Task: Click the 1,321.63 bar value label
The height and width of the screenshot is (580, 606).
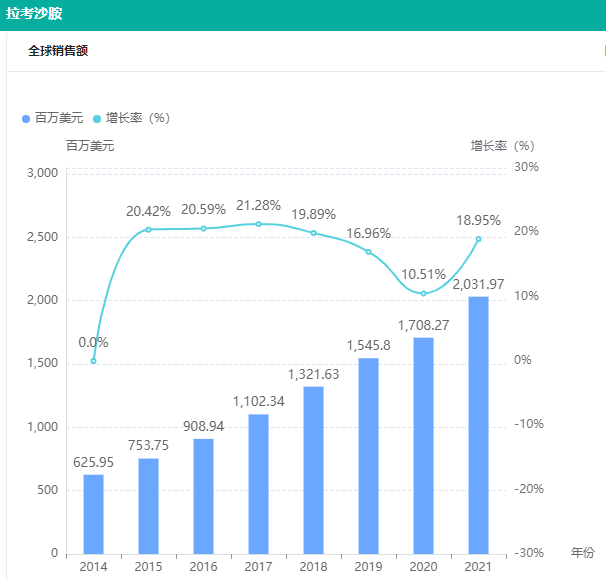Action: point(313,374)
